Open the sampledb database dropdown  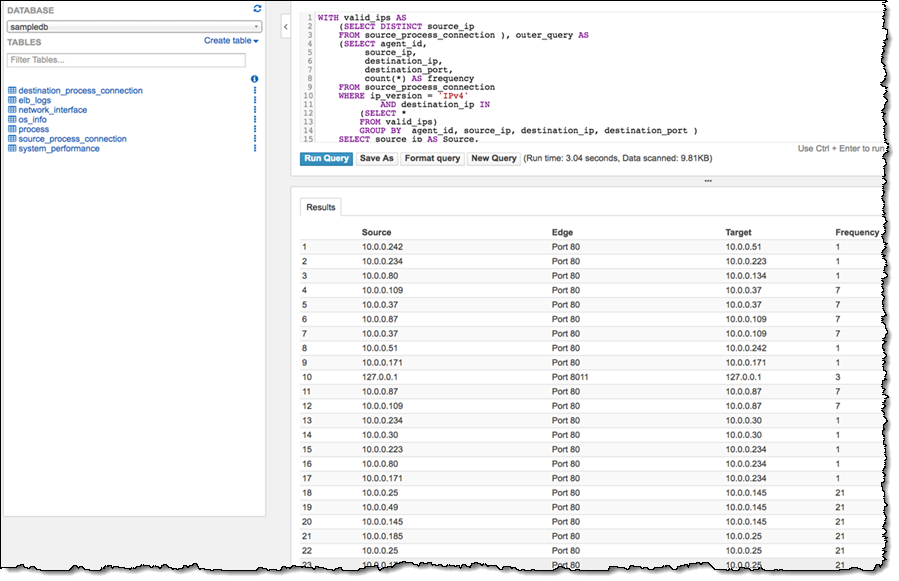click(134, 27)
